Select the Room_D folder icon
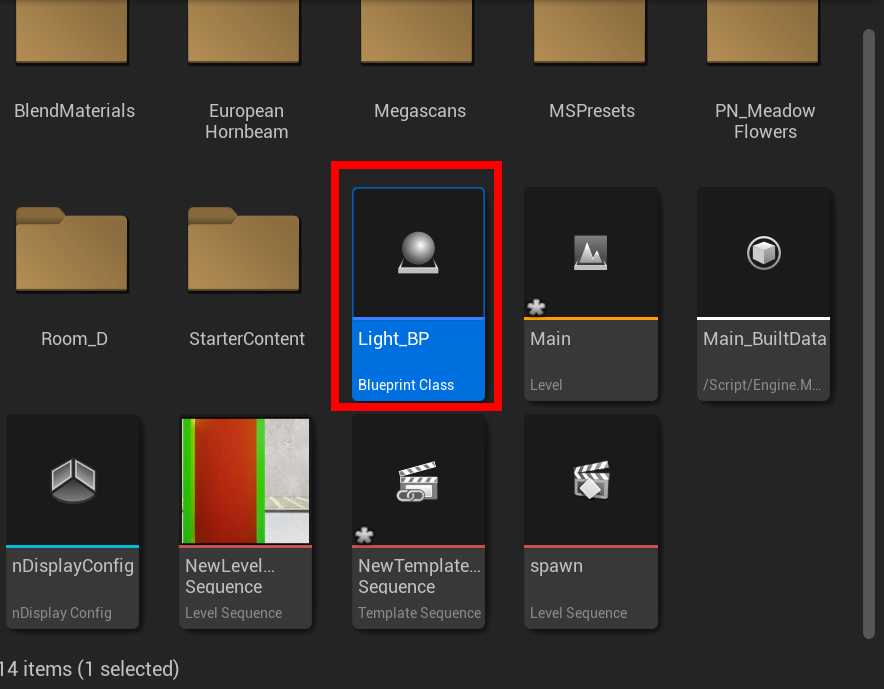 click(72, 249)
